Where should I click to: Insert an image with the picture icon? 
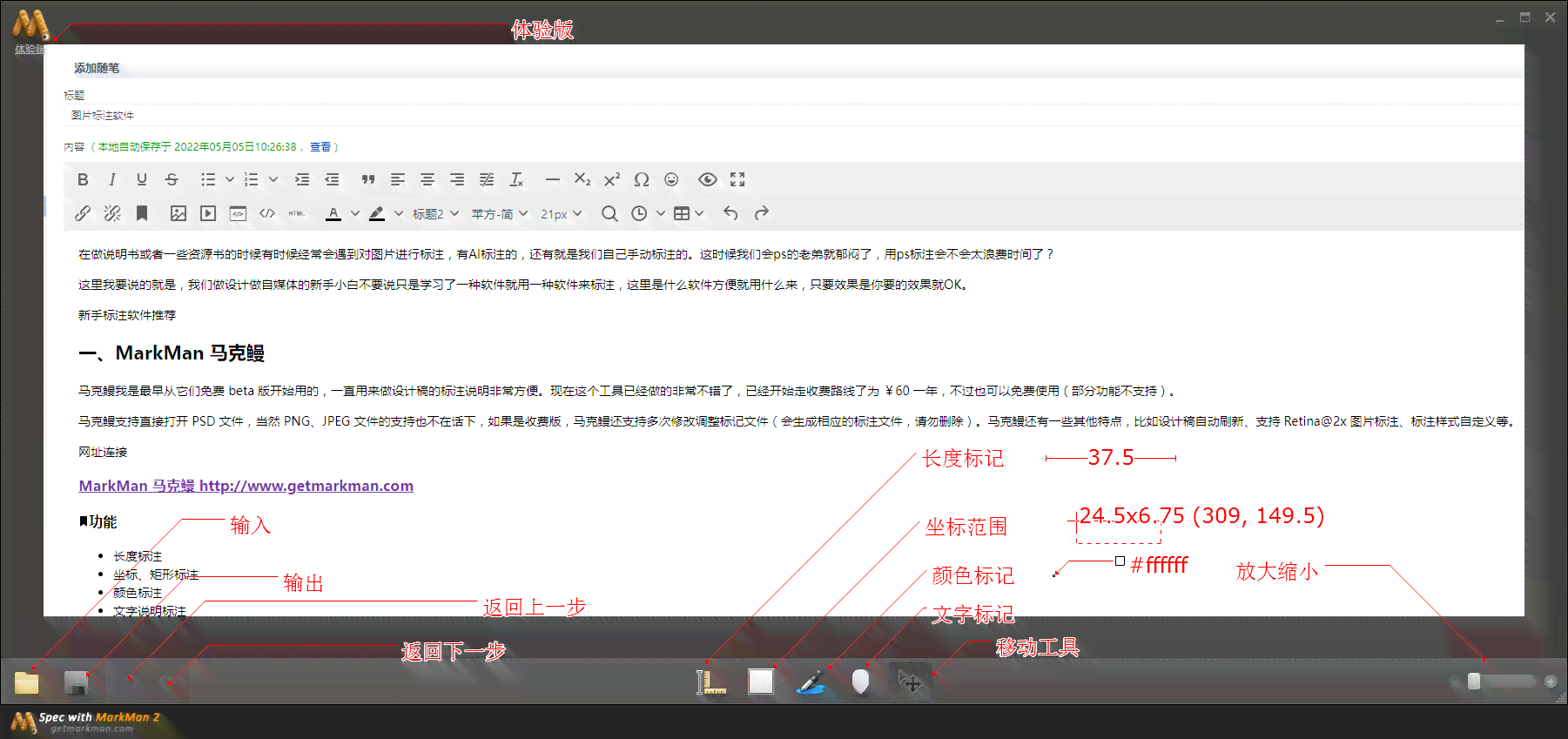pos(178,213)
